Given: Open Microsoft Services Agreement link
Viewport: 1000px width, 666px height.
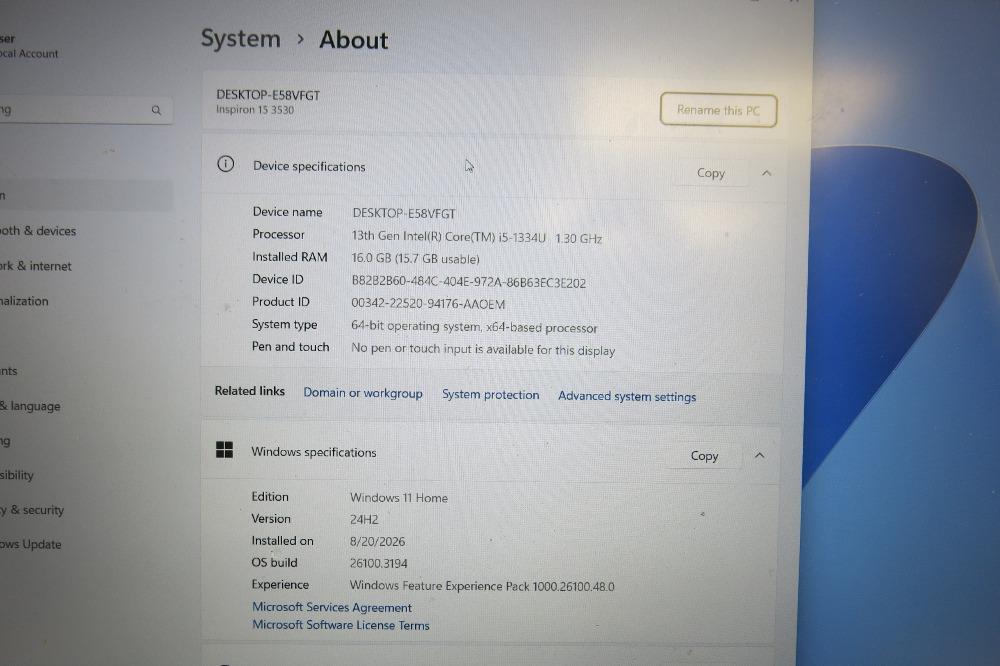Looking at the screenshot, I should tap(332, 607).
